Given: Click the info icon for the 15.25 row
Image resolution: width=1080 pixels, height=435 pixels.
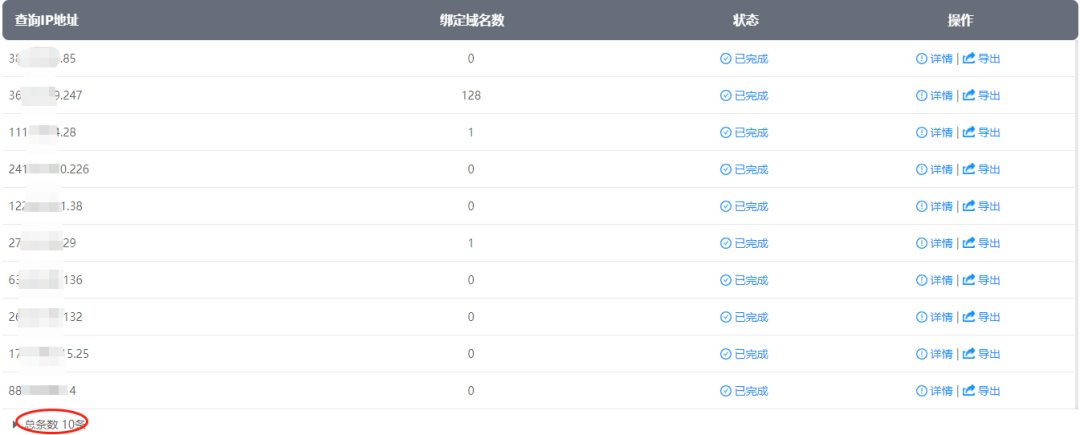Looking at the screenshot, I should click(922, 354).
